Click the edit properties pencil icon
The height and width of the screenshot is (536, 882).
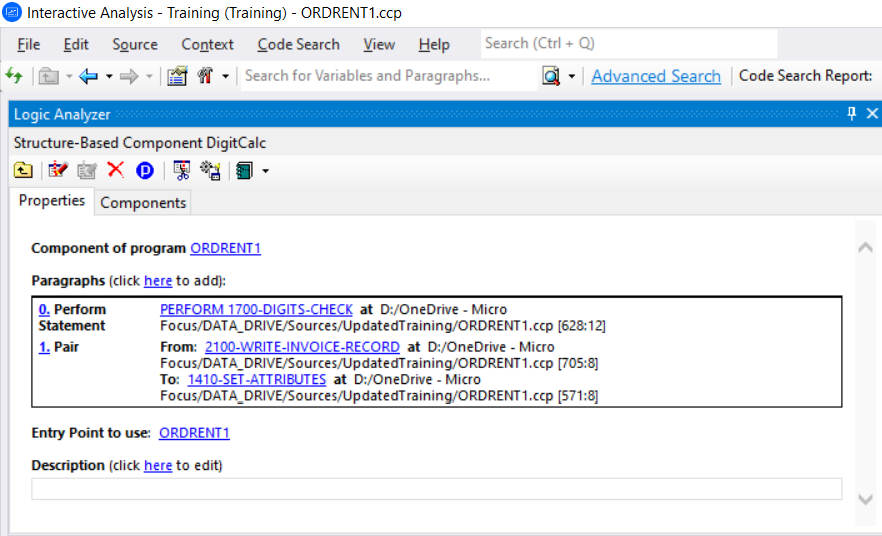(x=58, y=170)
